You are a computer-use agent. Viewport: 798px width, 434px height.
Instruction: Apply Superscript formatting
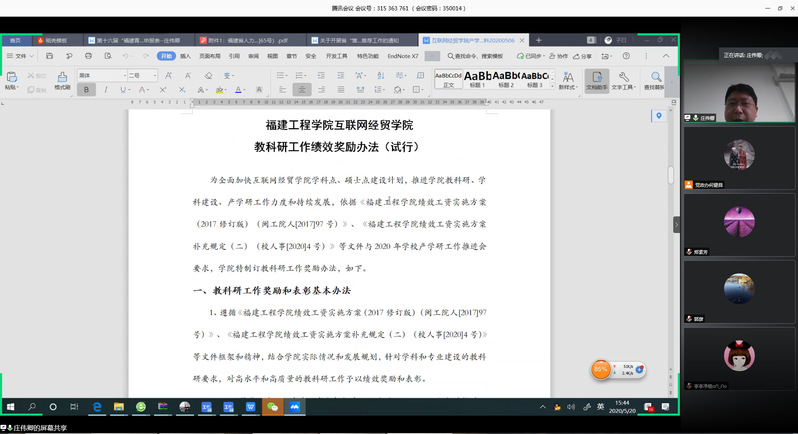163,90
